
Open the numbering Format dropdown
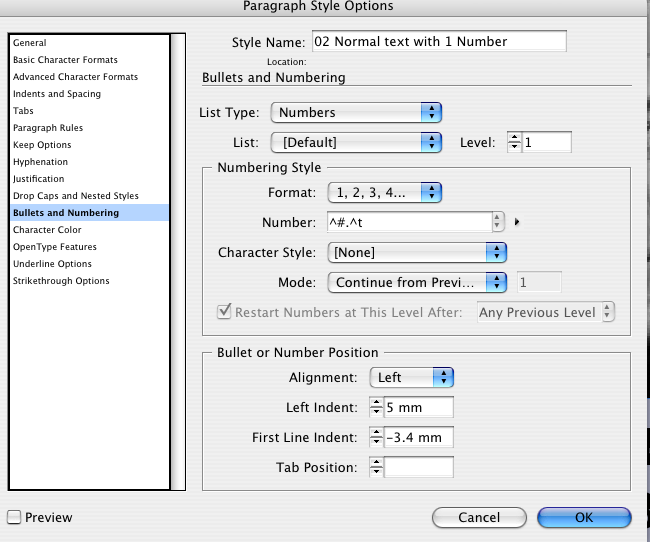(385, 192)
